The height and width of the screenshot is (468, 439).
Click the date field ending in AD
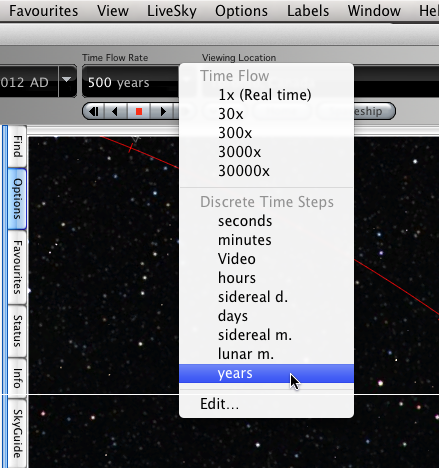pos(29,82)
